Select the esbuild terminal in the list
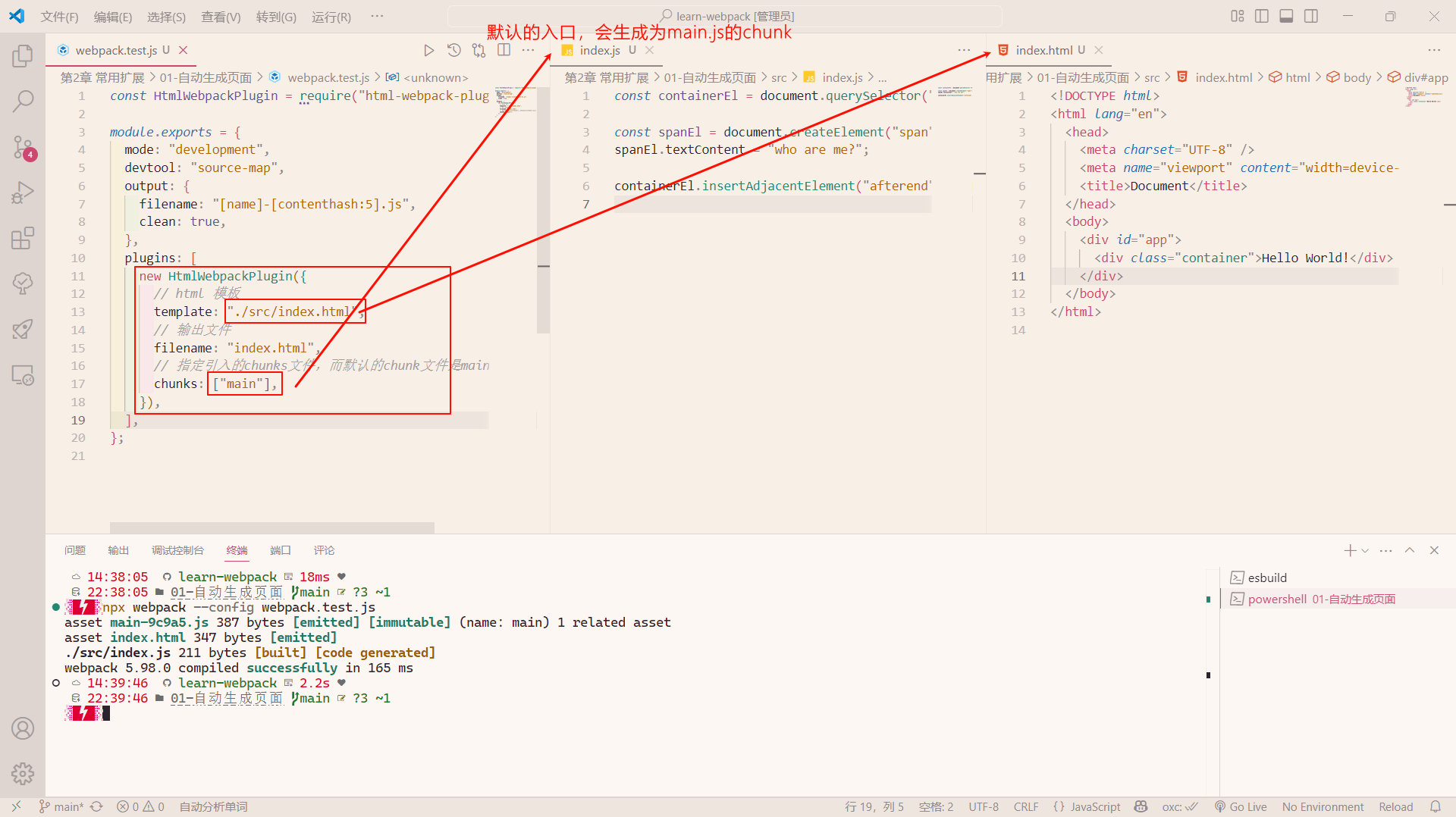The height and width of the screenshot is (817, 1456). point(1338,578)
